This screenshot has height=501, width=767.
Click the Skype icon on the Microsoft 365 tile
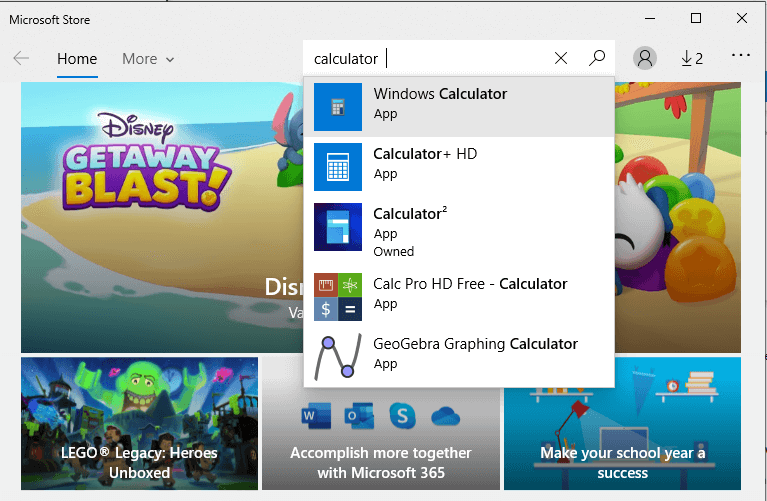(x=402, y=416)
